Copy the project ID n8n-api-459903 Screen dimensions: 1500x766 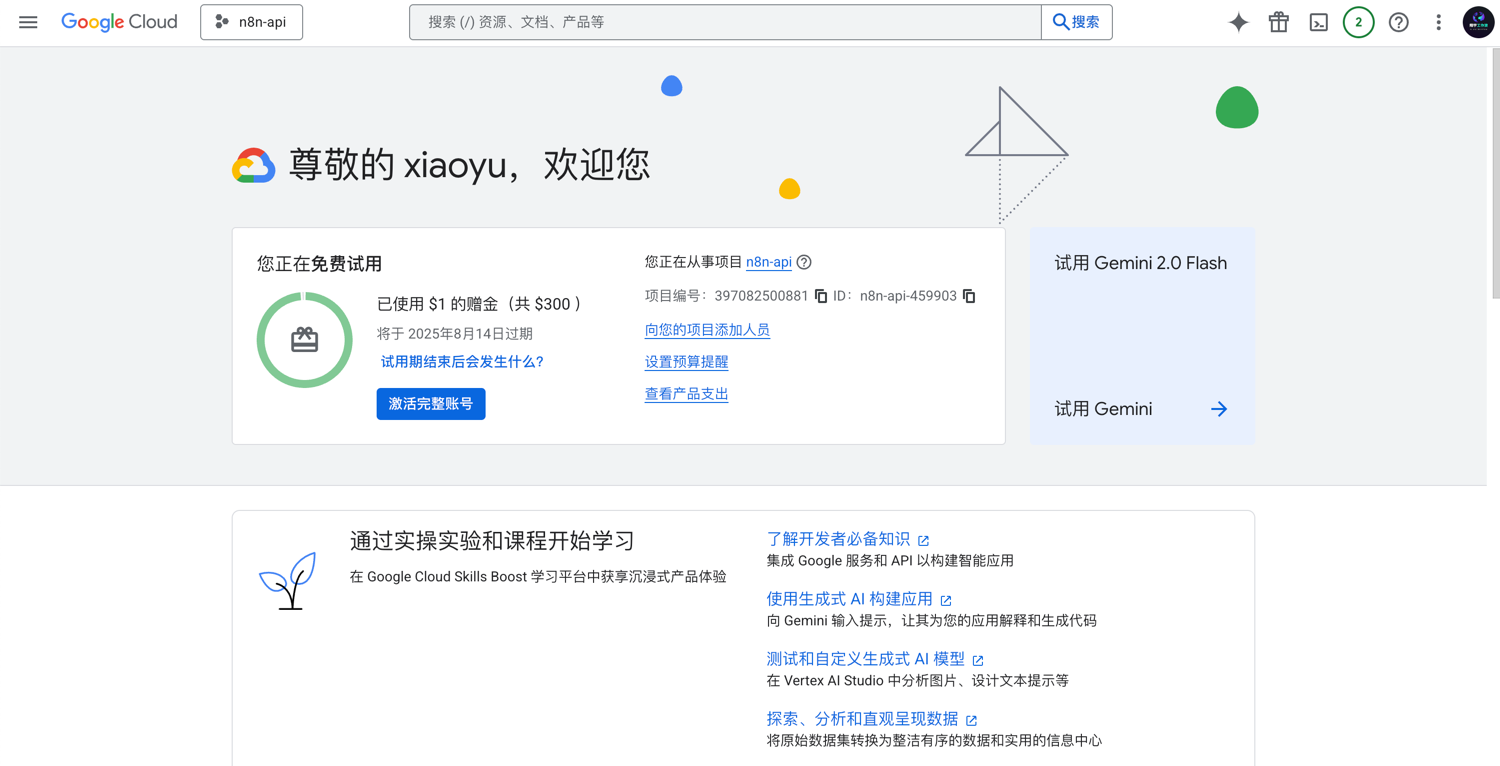pos(968,296)
